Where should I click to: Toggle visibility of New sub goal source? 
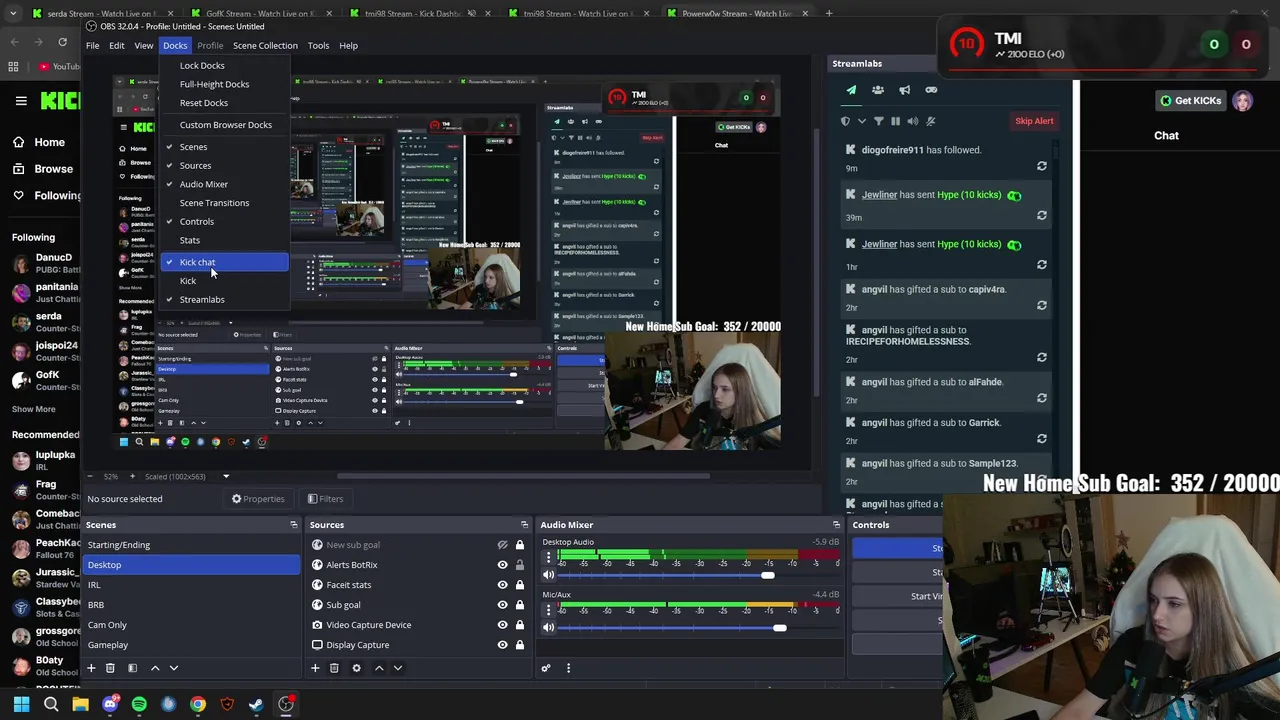pos(503,545)
